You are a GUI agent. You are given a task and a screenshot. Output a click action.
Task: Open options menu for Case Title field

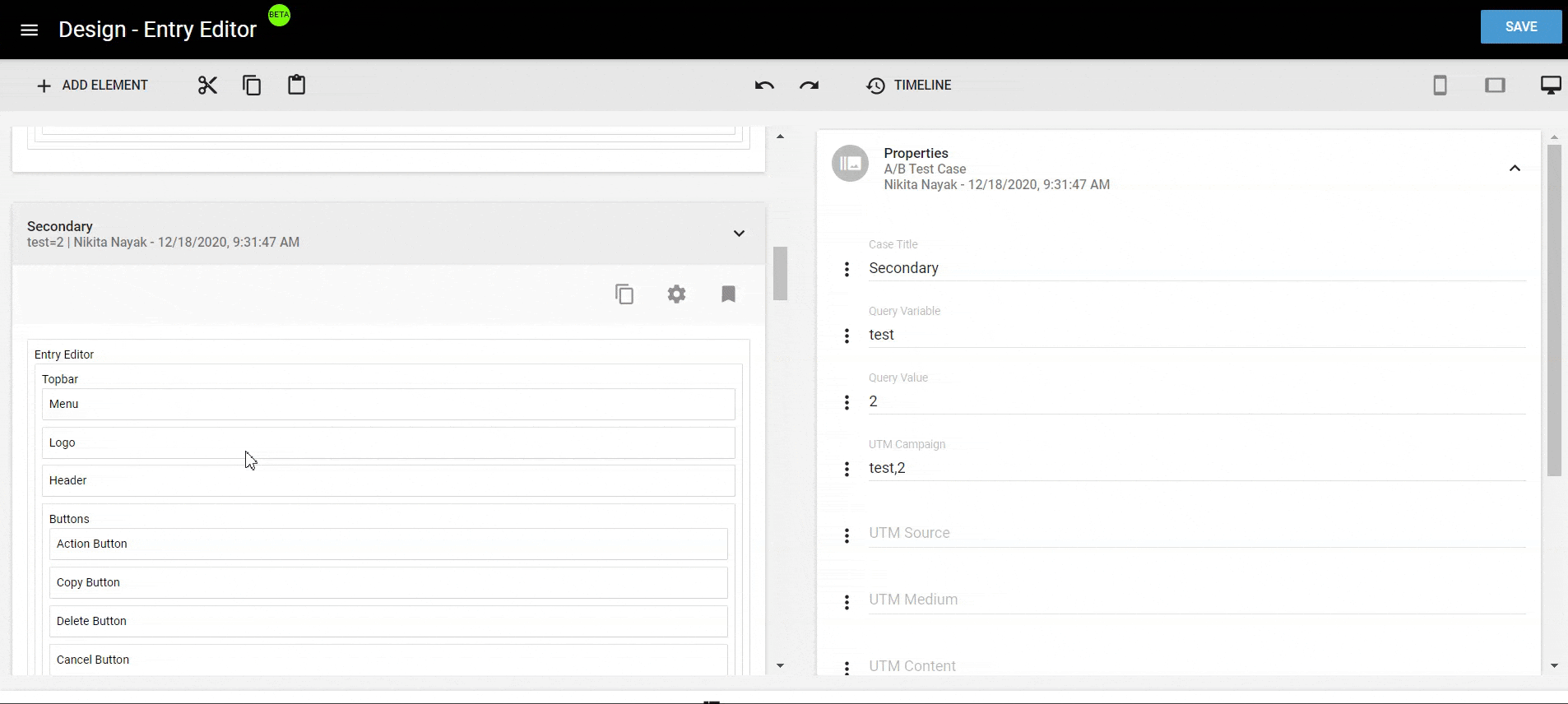click(847, 269)
